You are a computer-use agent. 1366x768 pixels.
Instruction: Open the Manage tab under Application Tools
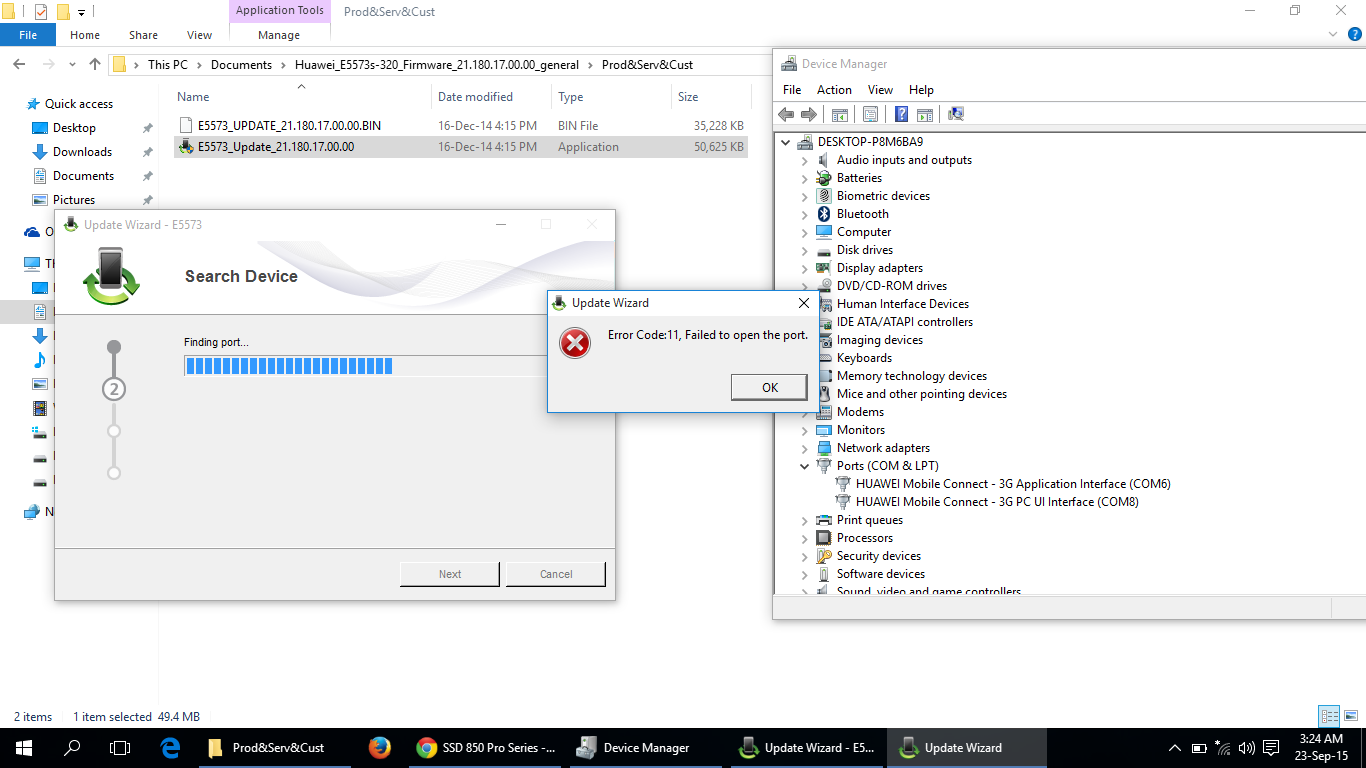tap(279, 35)
